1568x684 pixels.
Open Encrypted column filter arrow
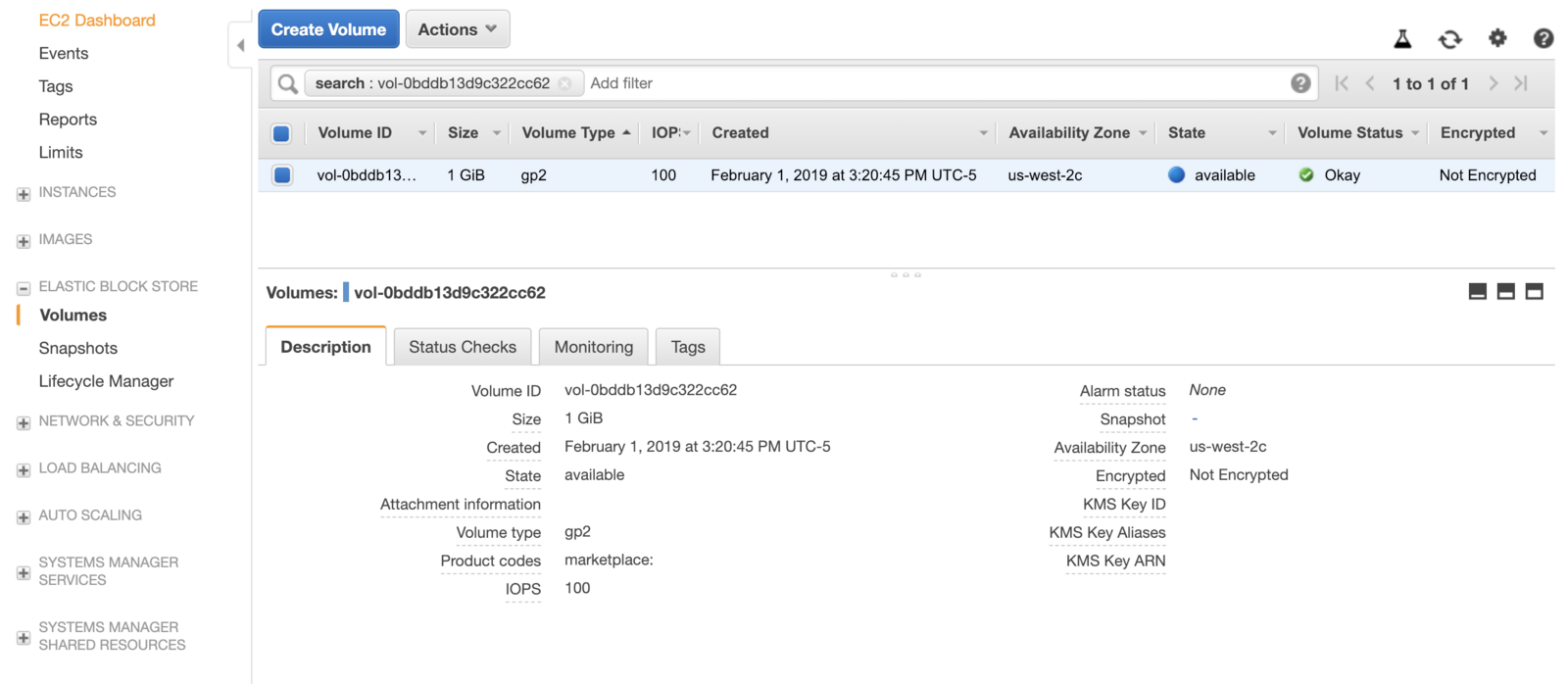pyautogui.click(x=1543, y=133)
